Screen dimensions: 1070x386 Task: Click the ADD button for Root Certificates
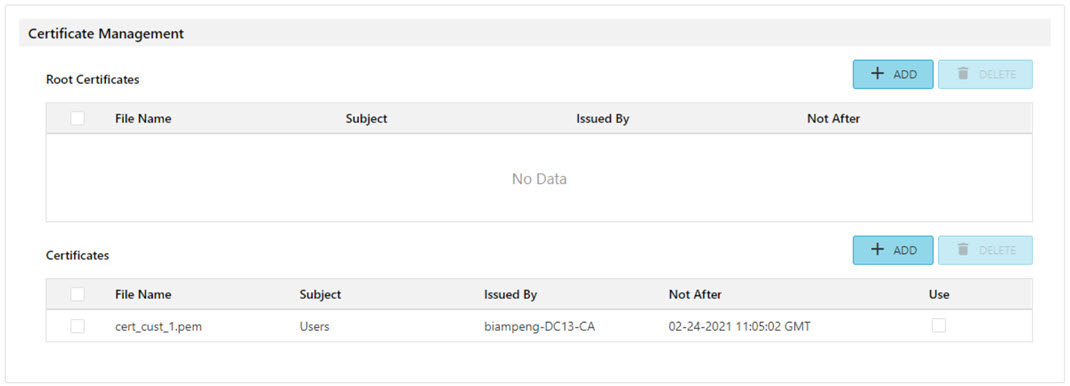coord(893,74)
